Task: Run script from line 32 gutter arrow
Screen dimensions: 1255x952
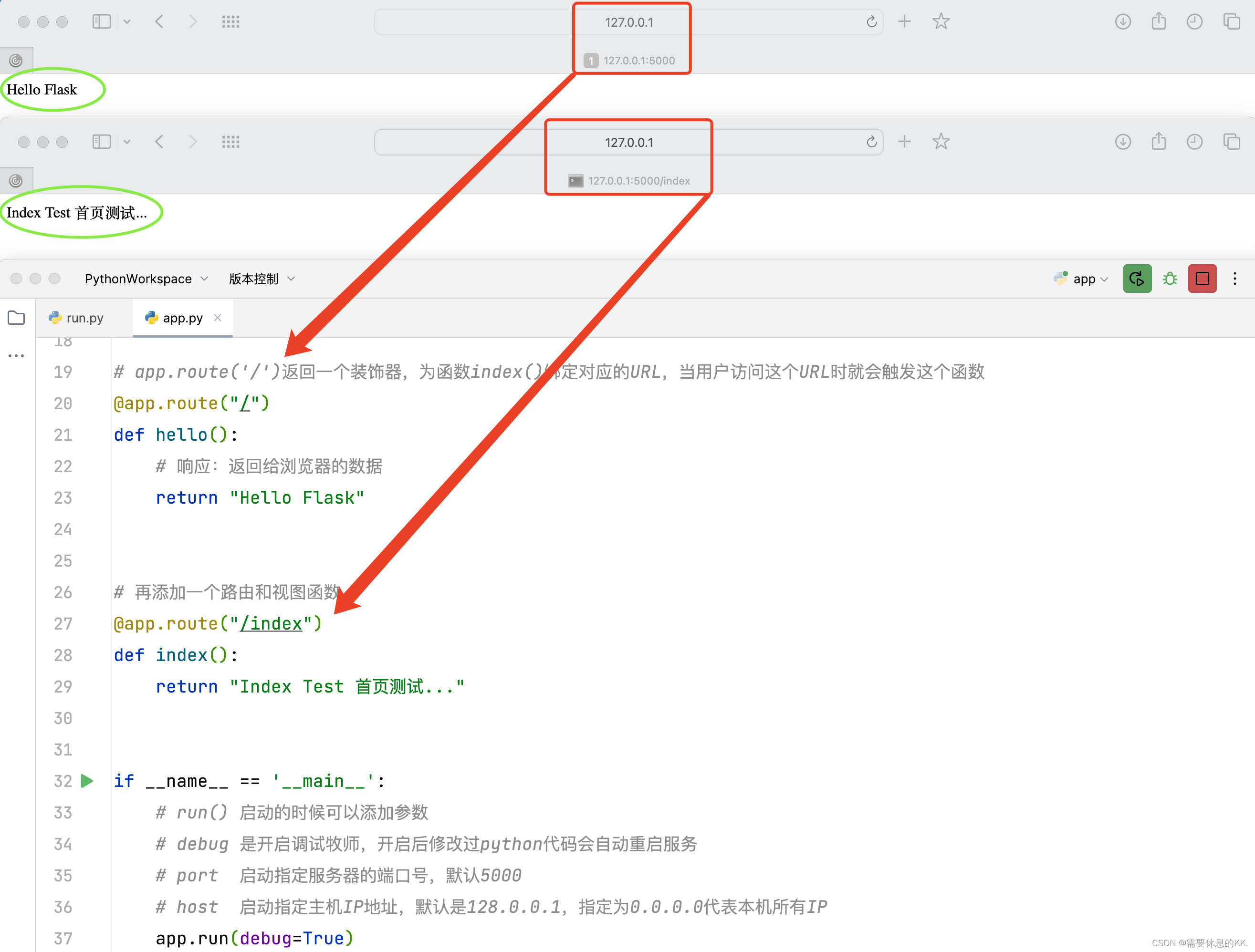Action: [x=87, y=781]
